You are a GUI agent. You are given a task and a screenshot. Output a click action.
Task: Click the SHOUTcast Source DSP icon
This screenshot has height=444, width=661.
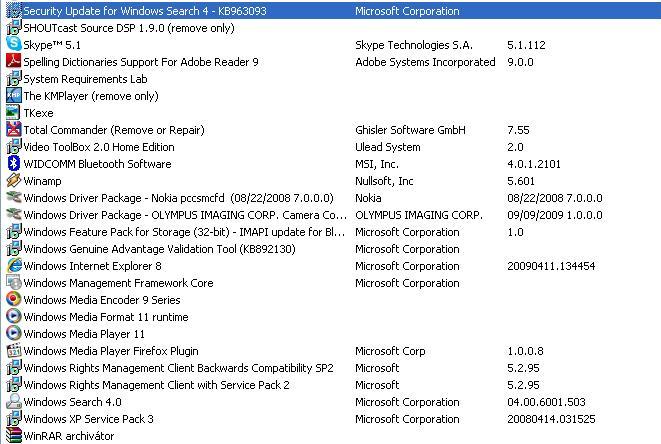tap(13, 27)
